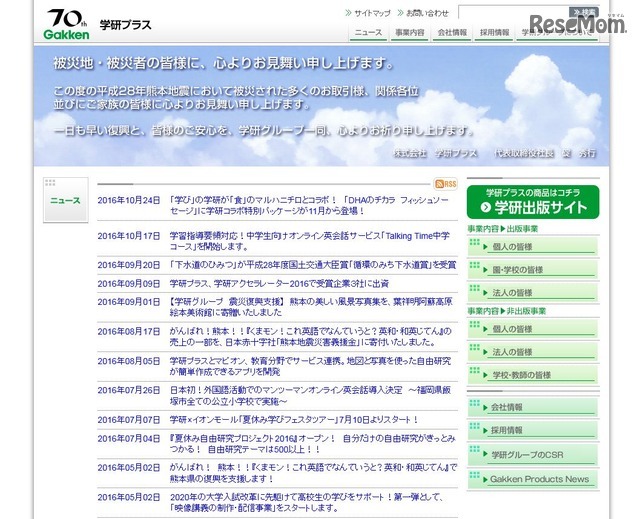Open the 学研プラスとマピオン service news
The width and height of the screenshot is (640, 519).
click(x=311, y=366)
